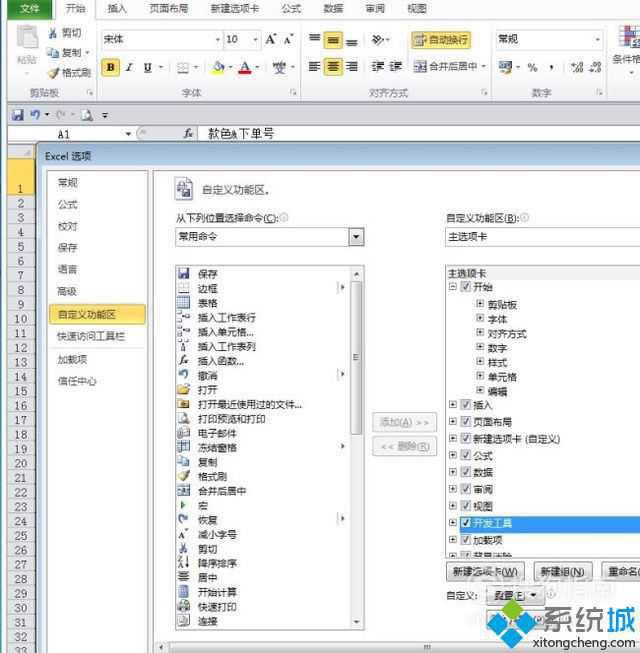The height and width of the screenshot is (653, 640).
Task: Click the Decrease font size icon
Action: [x=288, y=40]
